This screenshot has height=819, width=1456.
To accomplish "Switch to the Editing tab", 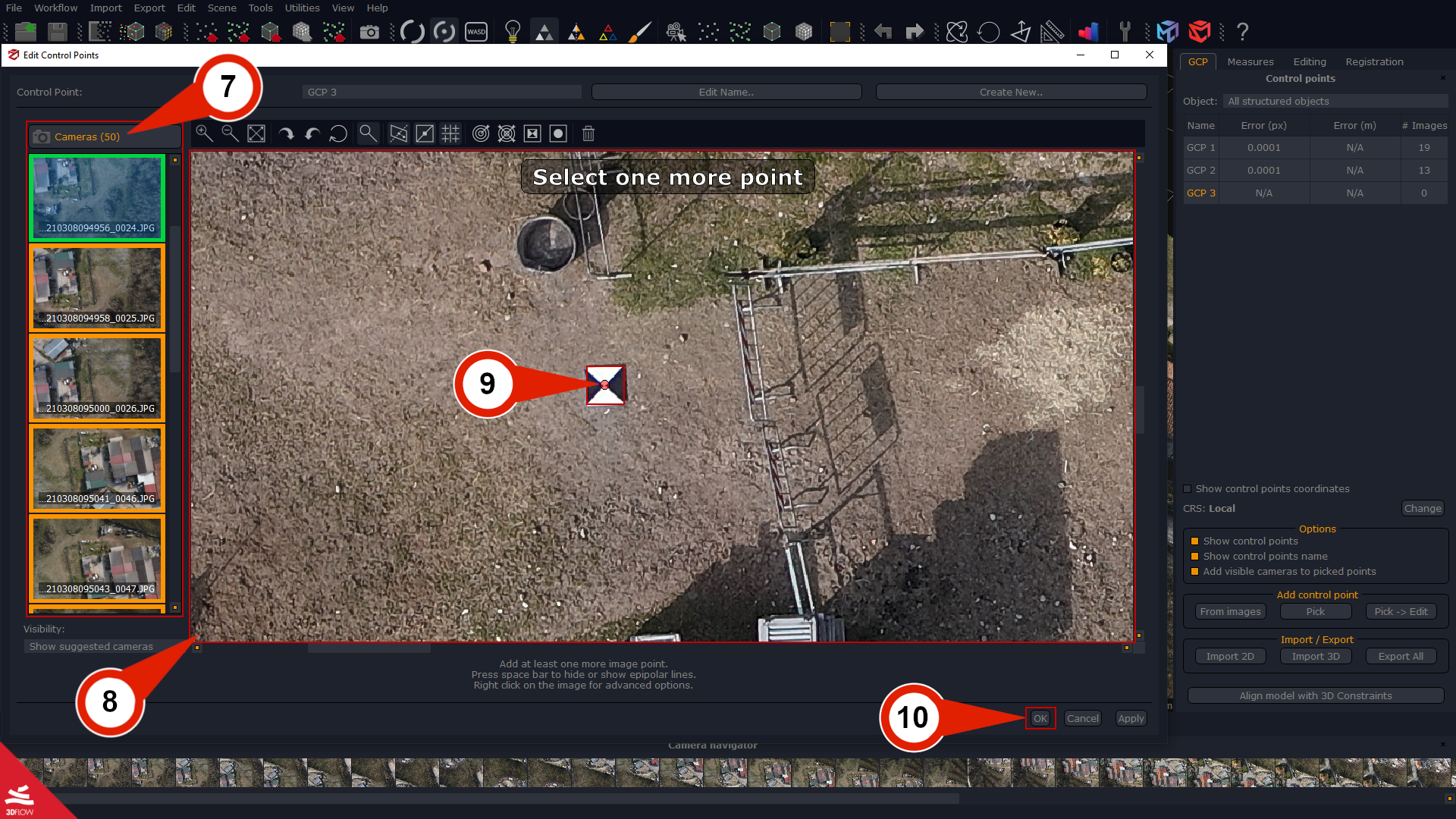I will pyautogui.click(x=1310, y=62).
